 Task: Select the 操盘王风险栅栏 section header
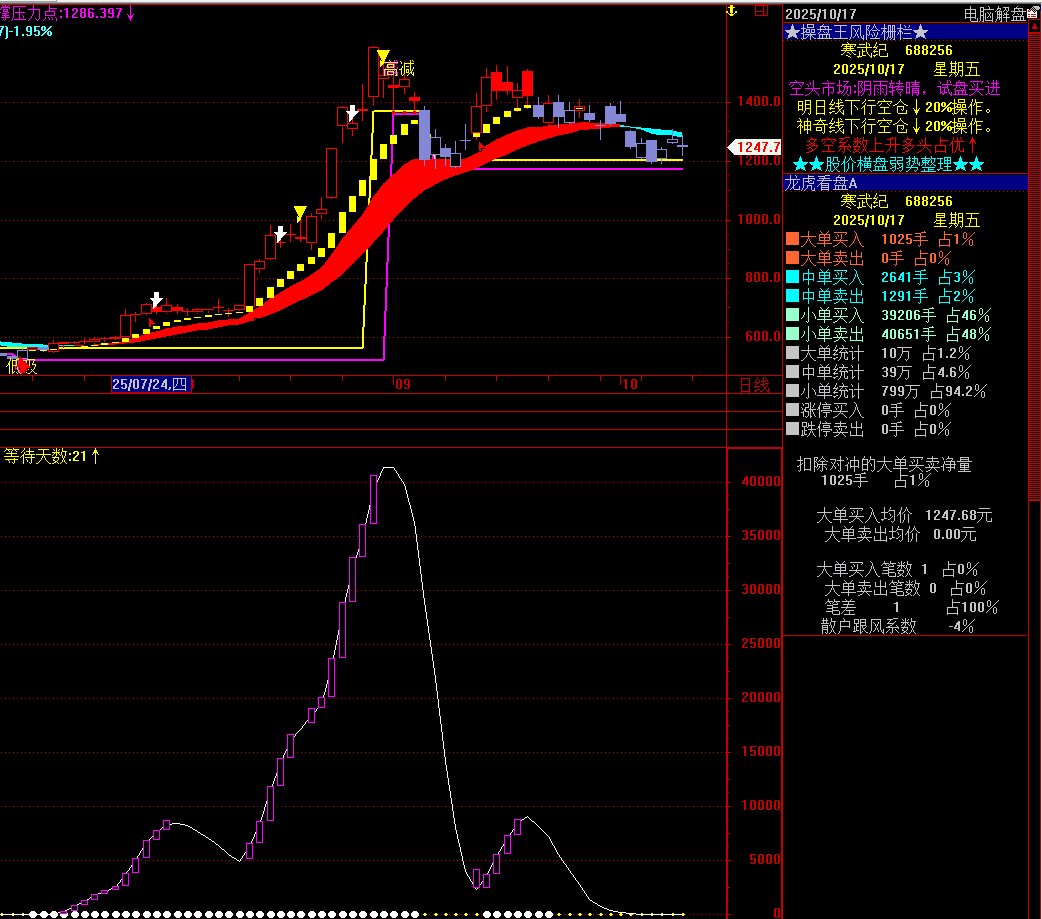click(857, 32)
